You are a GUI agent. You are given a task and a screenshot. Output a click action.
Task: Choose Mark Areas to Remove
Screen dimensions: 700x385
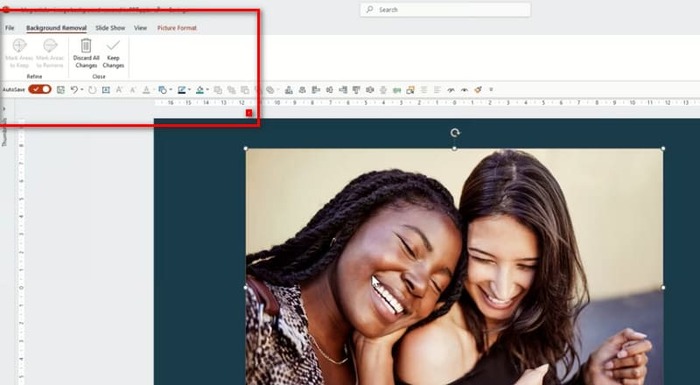click(x=50, y=53)
